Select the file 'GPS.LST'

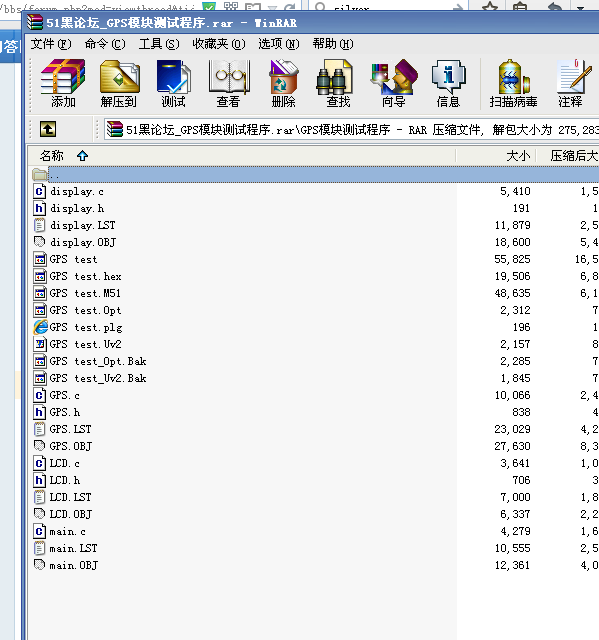(x=70, y=429)
